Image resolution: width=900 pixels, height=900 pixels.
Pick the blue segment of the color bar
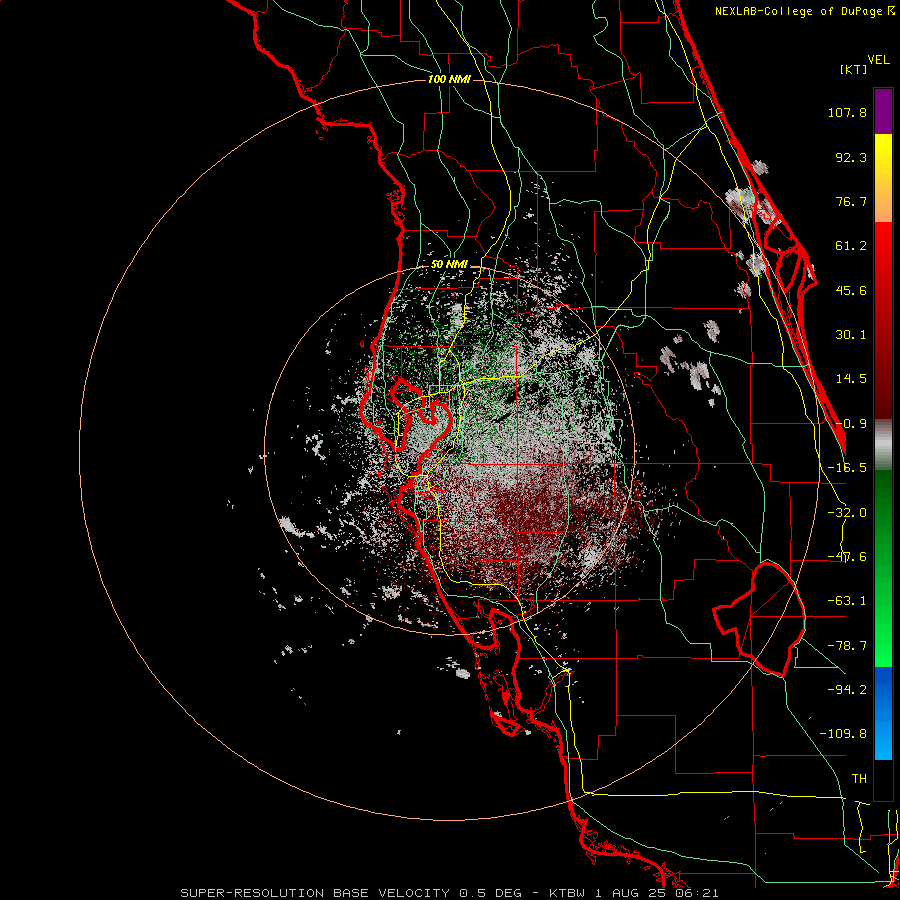click(883, 713)
